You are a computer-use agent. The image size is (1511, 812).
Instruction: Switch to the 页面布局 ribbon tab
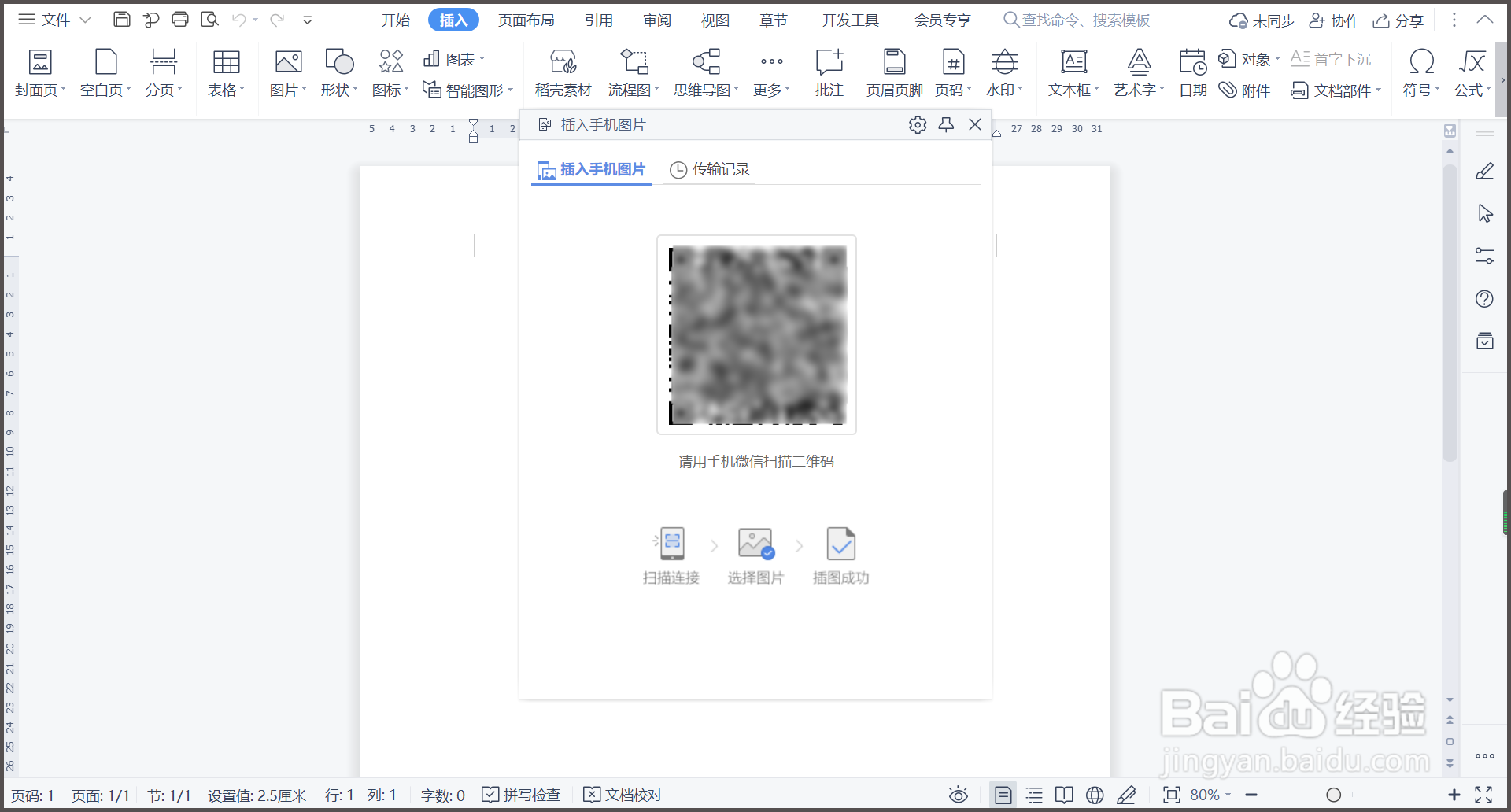(526, 20)
